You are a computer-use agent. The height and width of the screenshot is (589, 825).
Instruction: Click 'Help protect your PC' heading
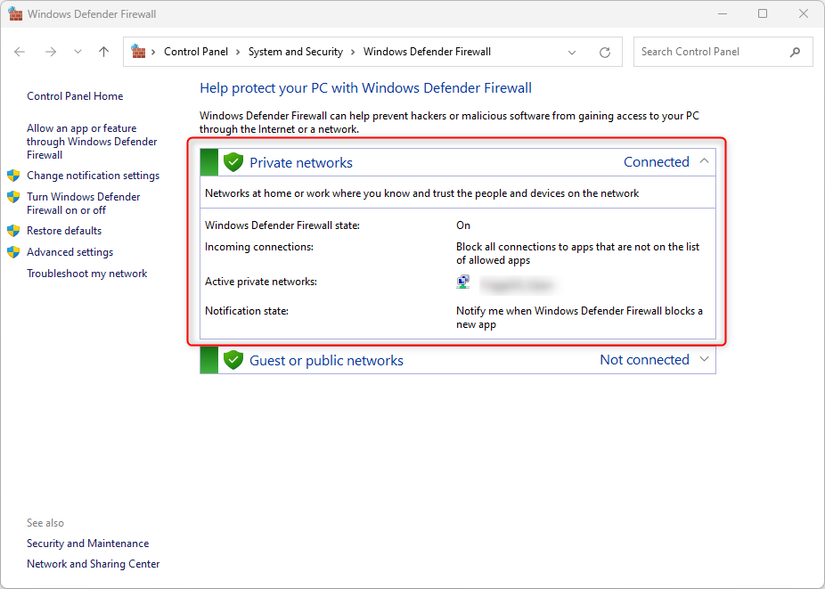[366, 88]
